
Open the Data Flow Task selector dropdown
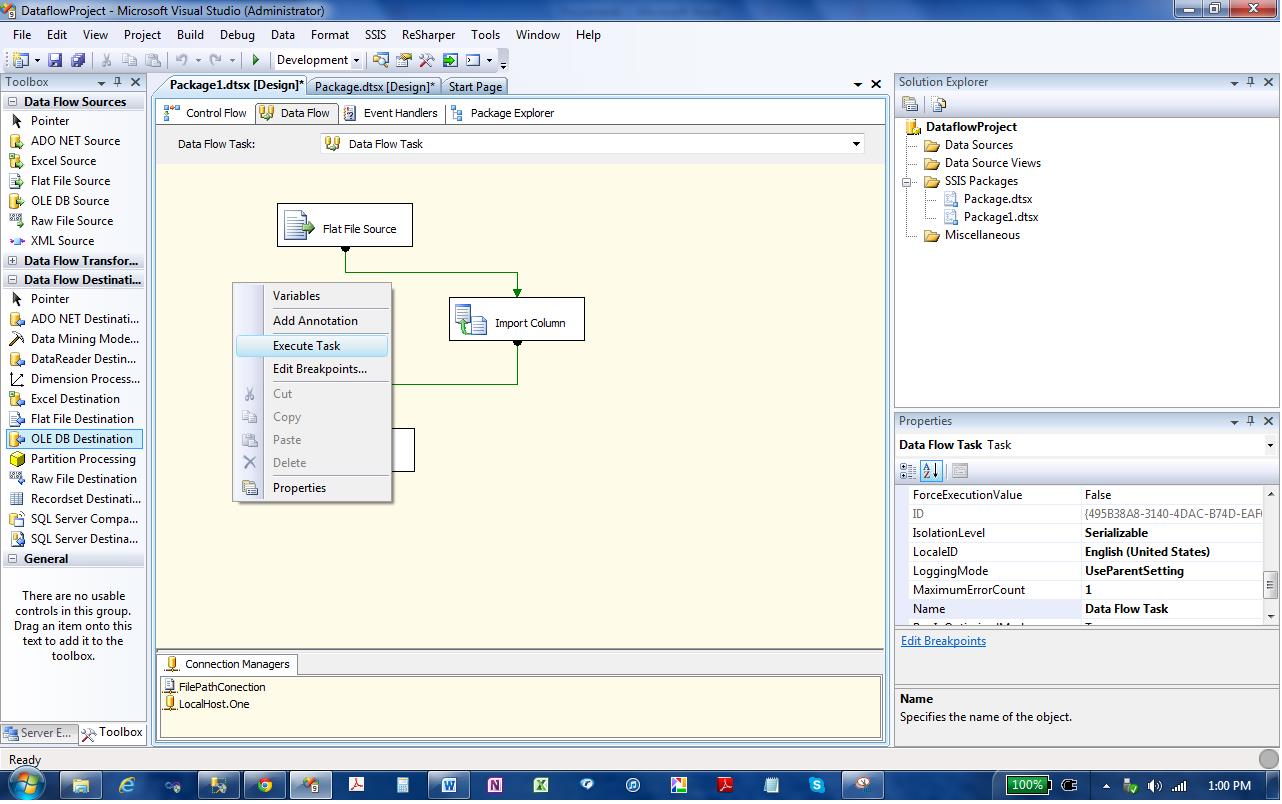[856, 144]
